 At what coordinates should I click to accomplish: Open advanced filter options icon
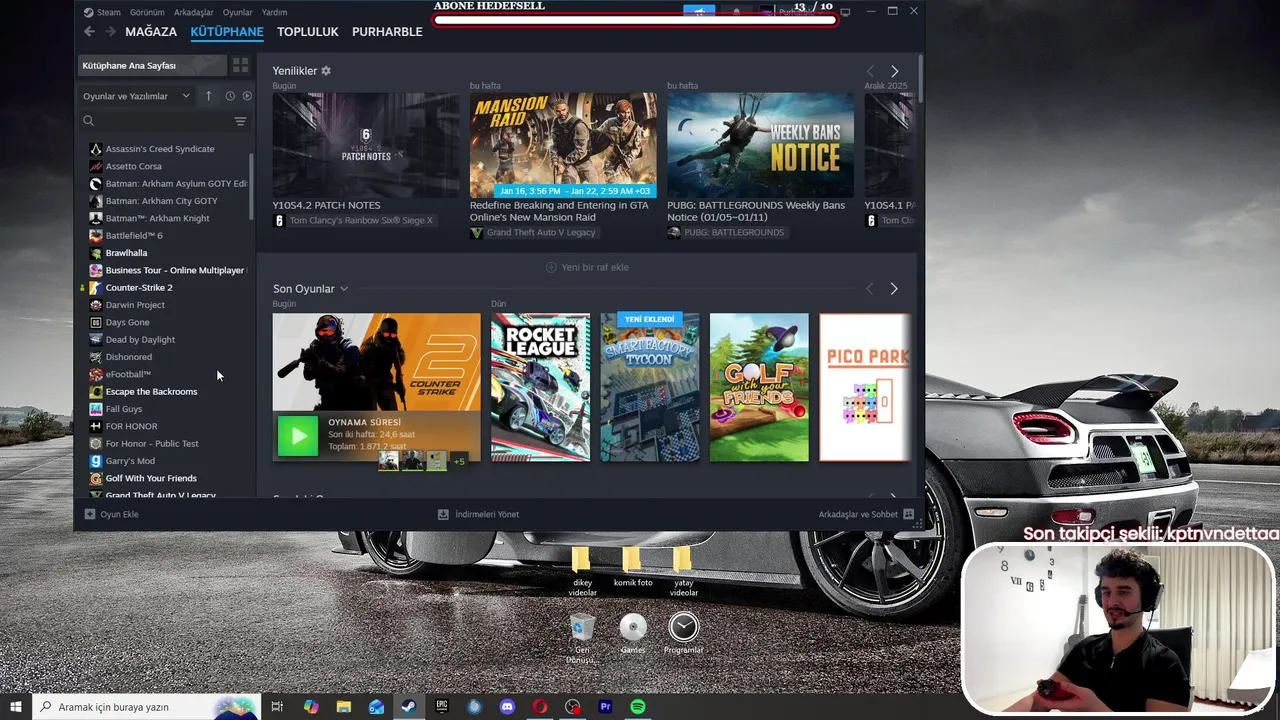click(240, 121)
